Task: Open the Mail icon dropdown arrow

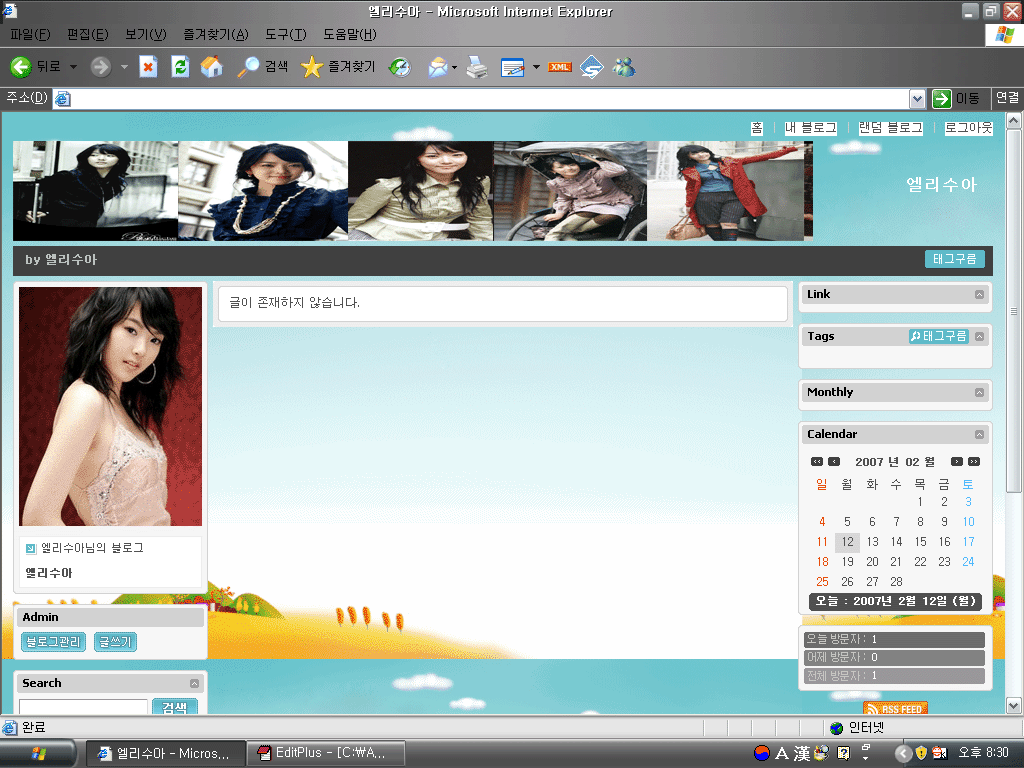Action: pos(455,67)
